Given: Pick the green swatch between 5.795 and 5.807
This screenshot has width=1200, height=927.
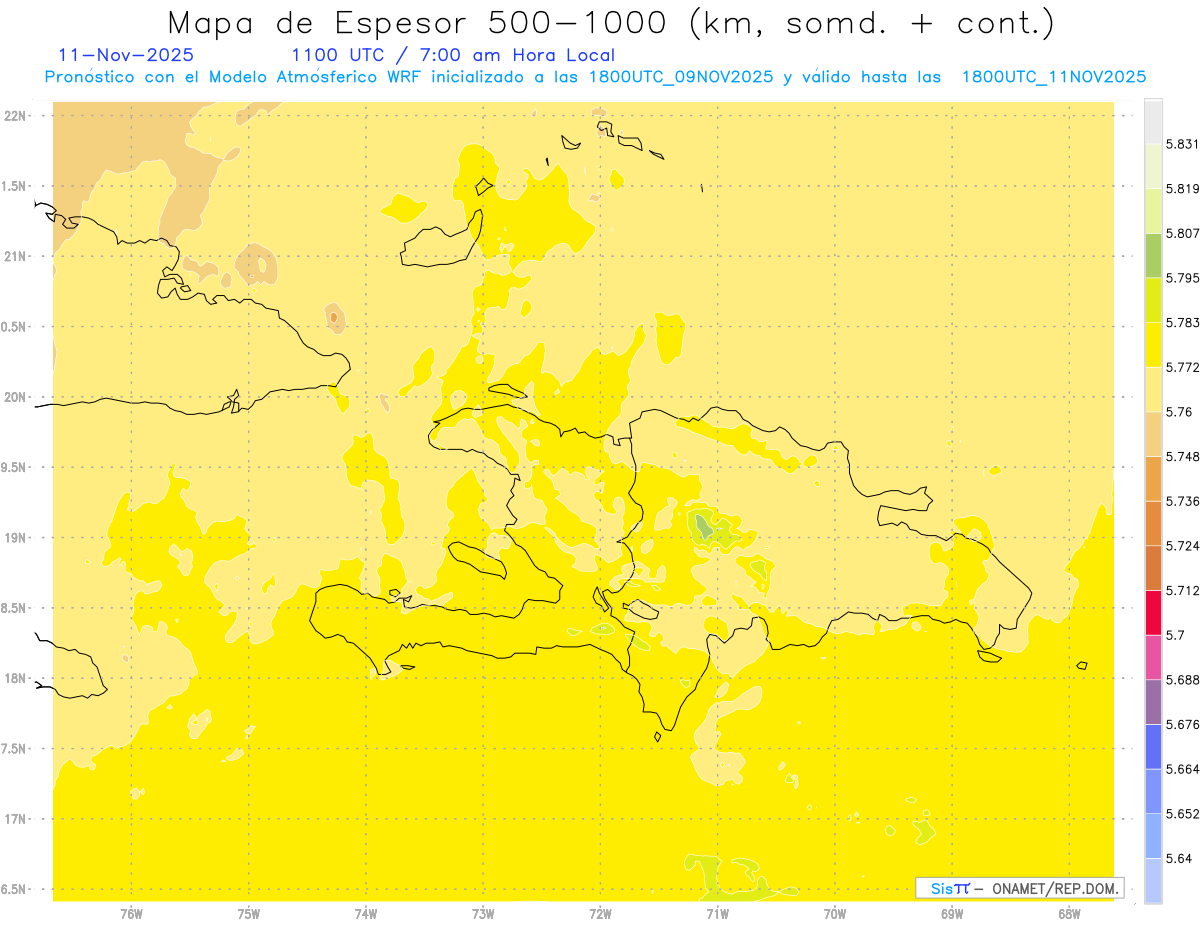Looking at the screenshot, I should click(x=1153, y=255).
